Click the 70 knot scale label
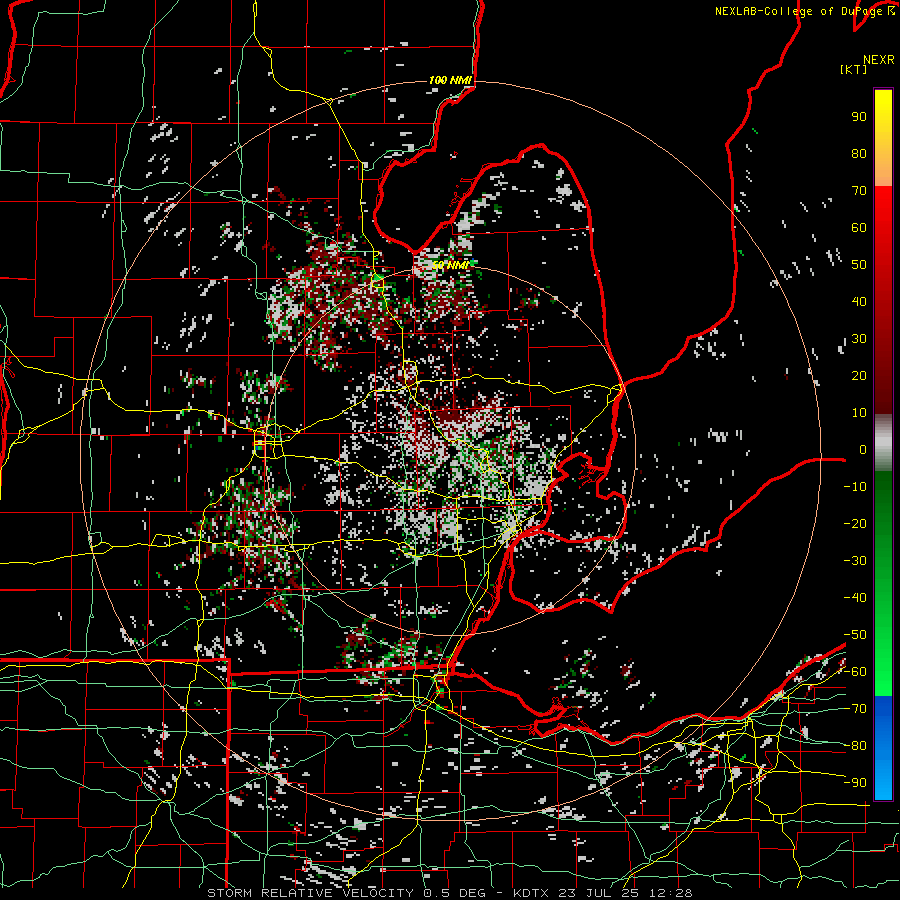Image resolution: width=900 pixels, height=900 pixels. [859, 191]
